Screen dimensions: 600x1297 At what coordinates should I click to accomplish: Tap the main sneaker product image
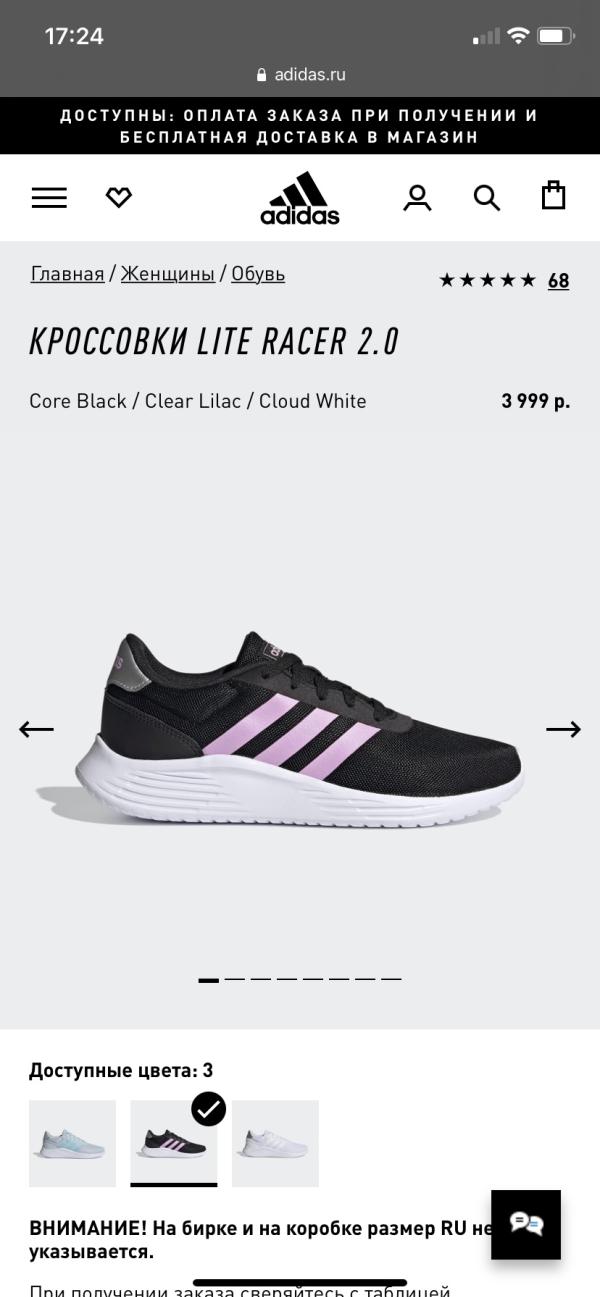coord(300,728)
